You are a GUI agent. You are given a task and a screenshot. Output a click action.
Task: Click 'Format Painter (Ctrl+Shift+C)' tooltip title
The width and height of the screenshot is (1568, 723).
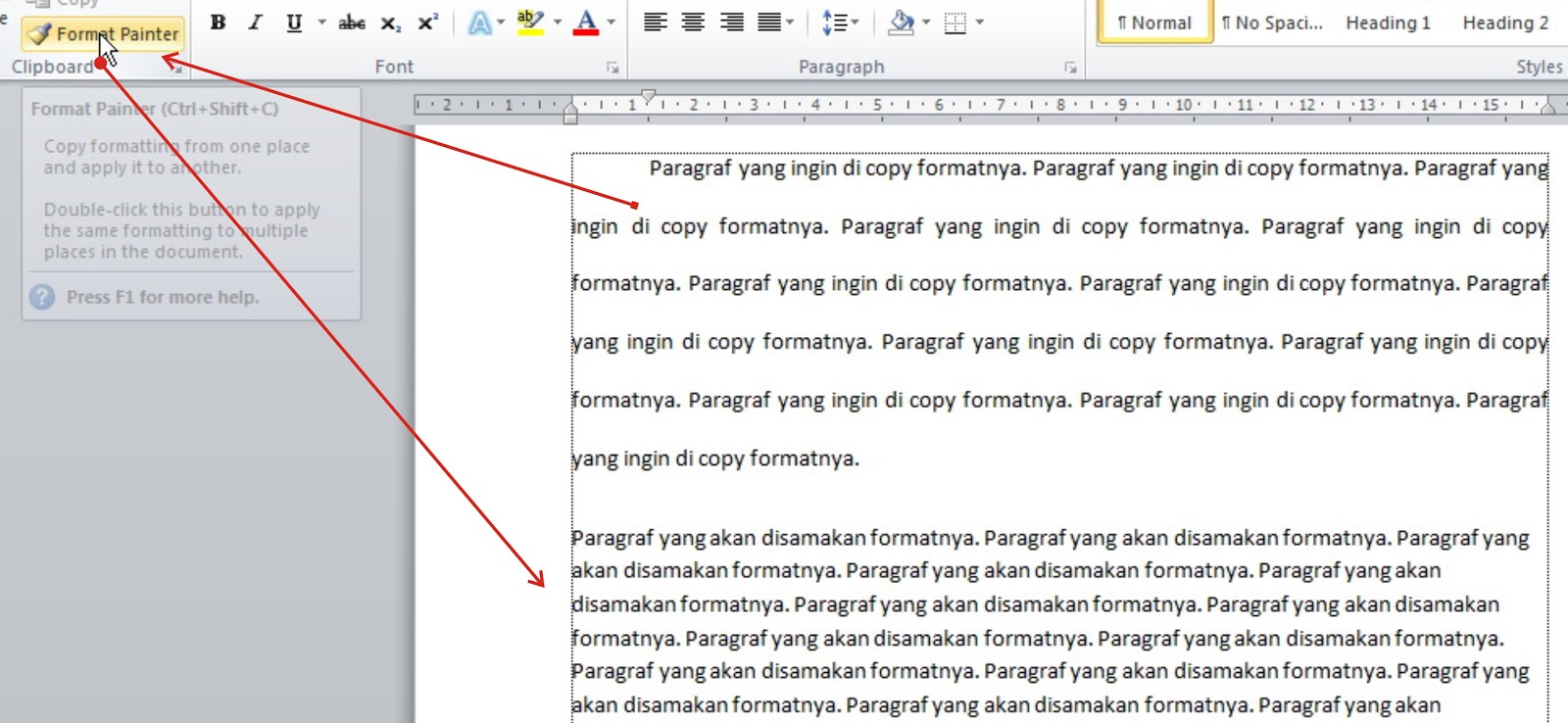pos(155,109)
